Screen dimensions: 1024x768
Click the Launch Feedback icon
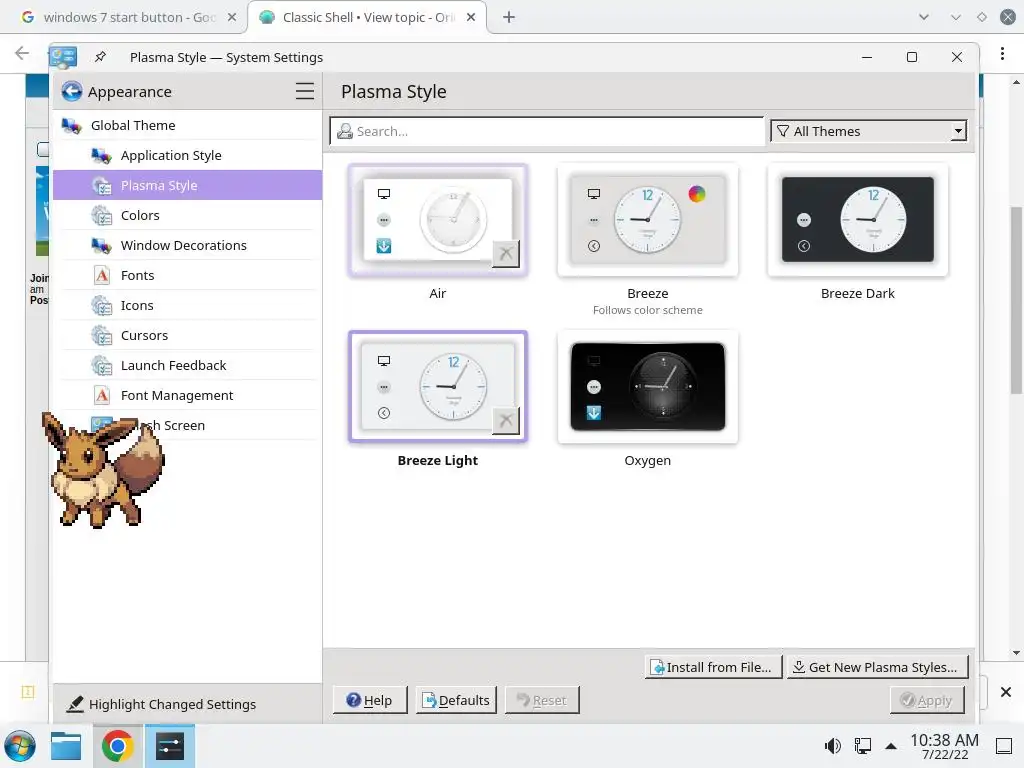[101, 366]
